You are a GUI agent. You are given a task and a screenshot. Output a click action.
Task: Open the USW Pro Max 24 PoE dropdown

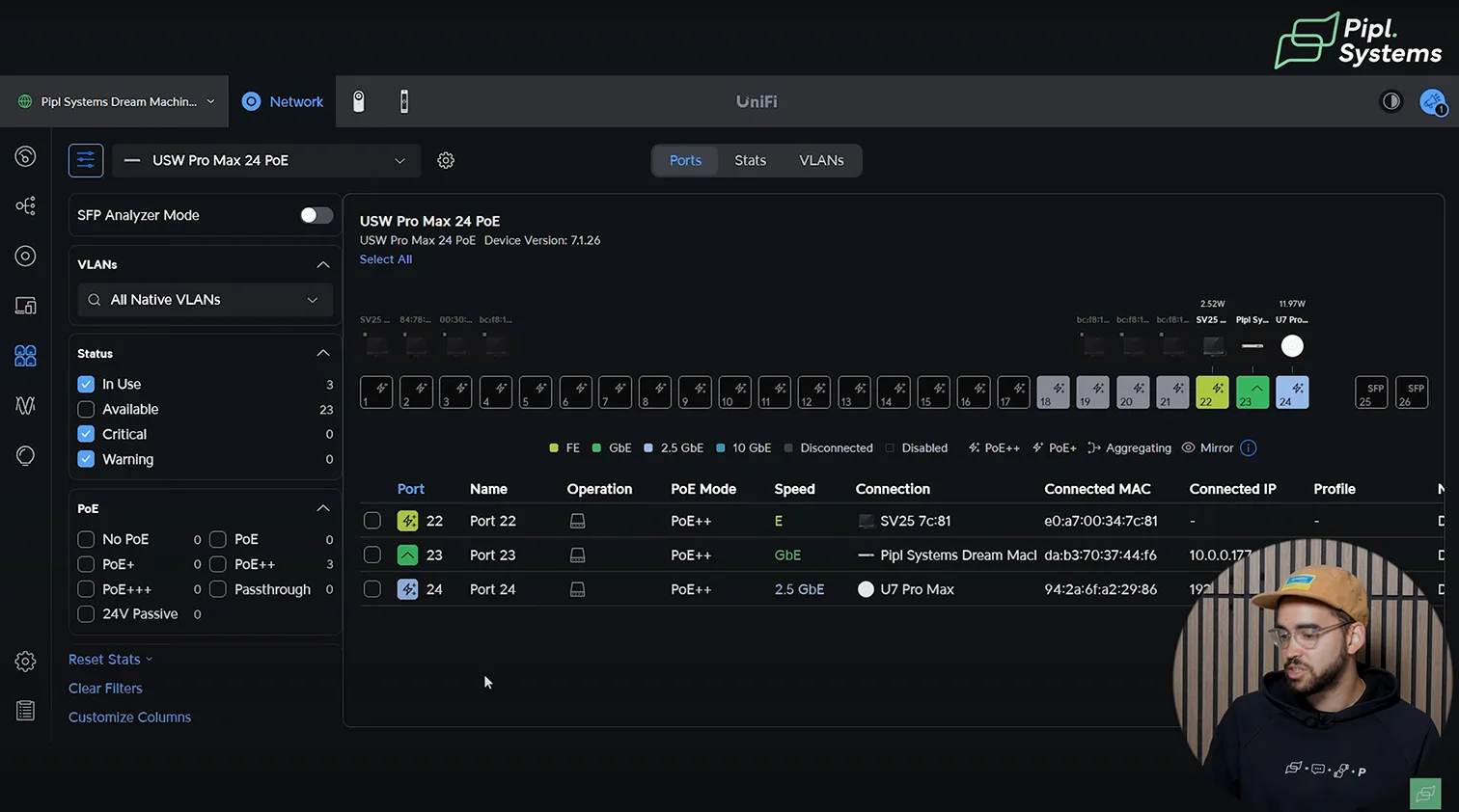(266, 160)
